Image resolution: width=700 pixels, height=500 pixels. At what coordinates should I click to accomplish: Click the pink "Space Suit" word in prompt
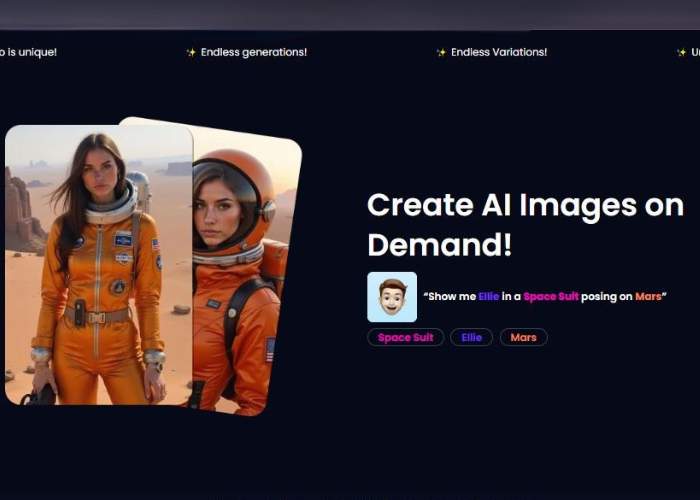pos(551,297)
